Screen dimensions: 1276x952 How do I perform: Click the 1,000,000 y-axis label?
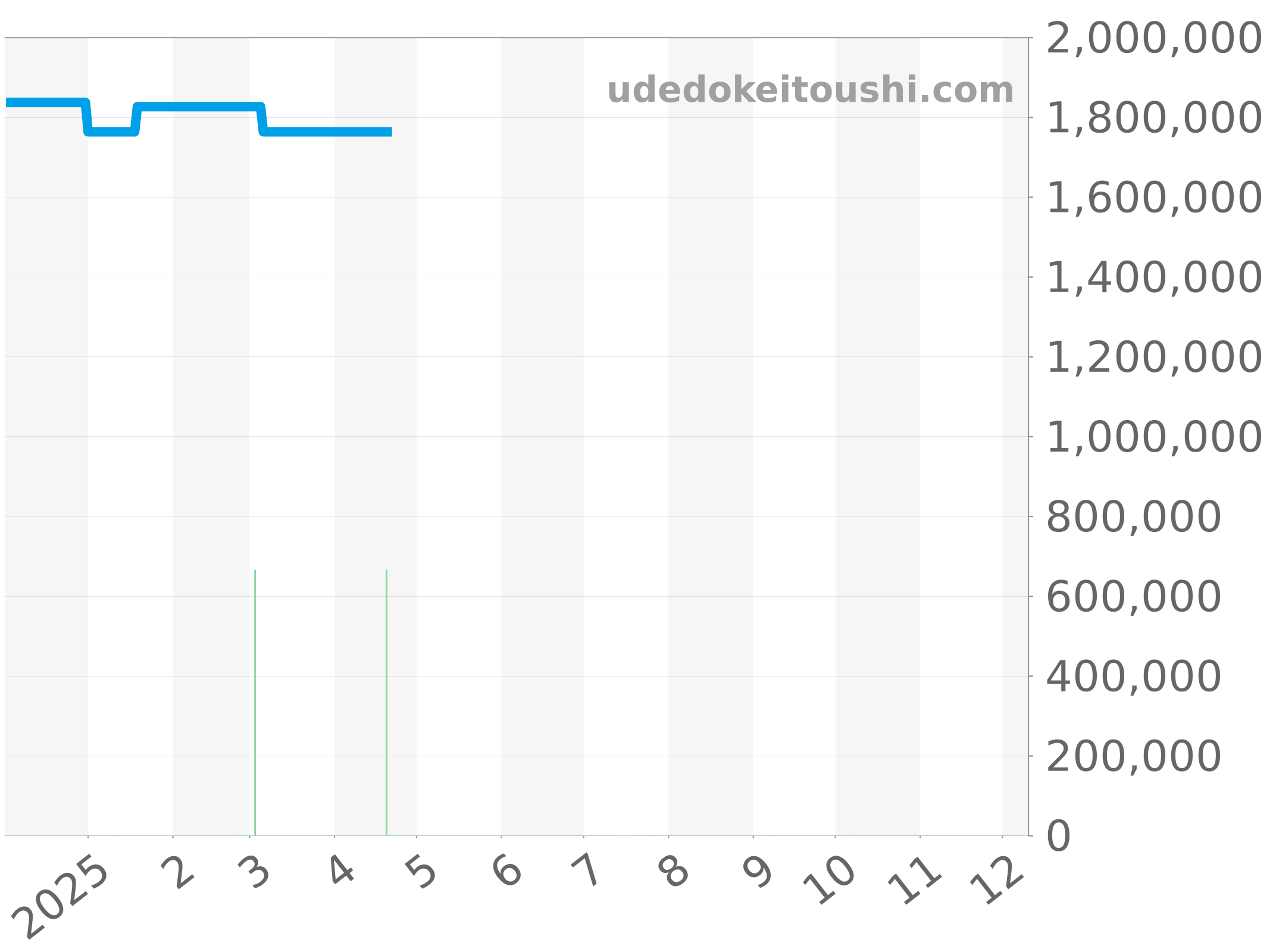pyautogui.click(x=1153, y=437)
